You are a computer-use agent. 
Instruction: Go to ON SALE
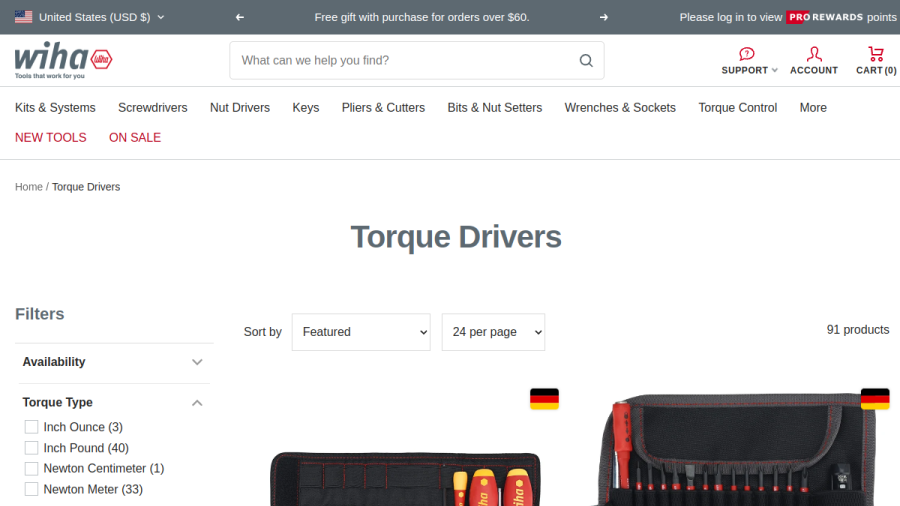pyautogui.click(x=135, y=138)
